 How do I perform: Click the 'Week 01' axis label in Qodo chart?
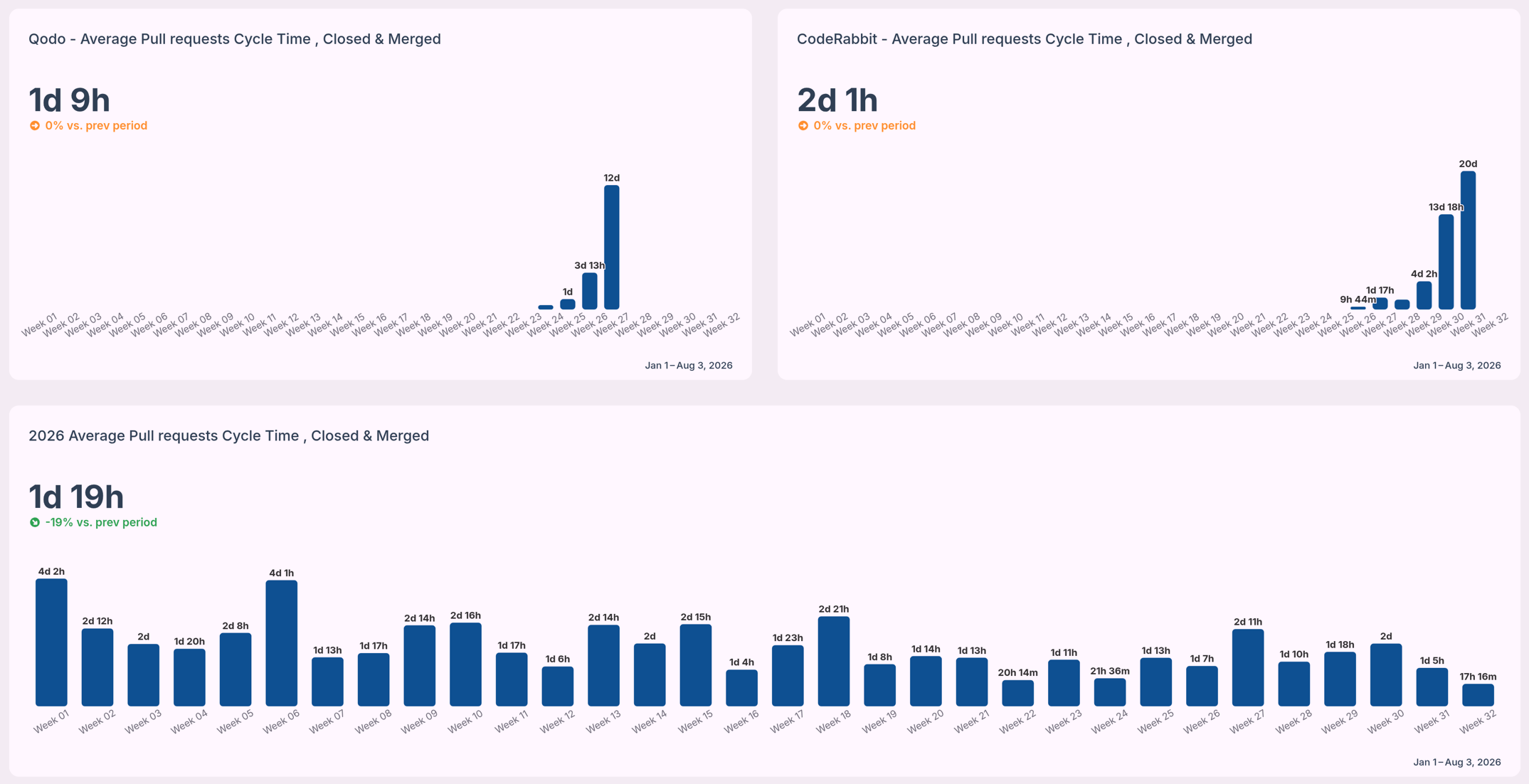[39, 324]
